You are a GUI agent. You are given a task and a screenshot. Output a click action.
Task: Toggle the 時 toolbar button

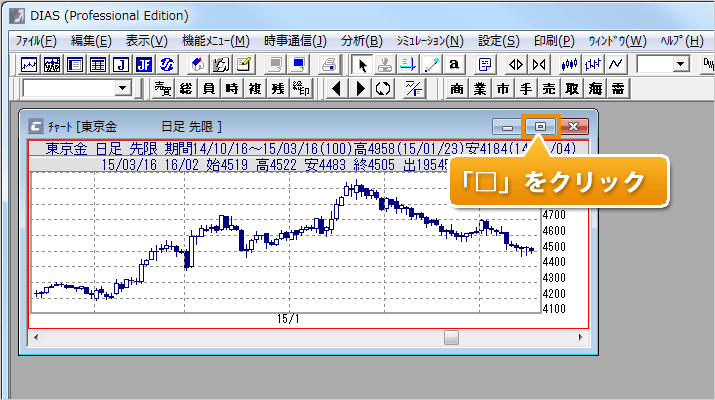[231, 89]
